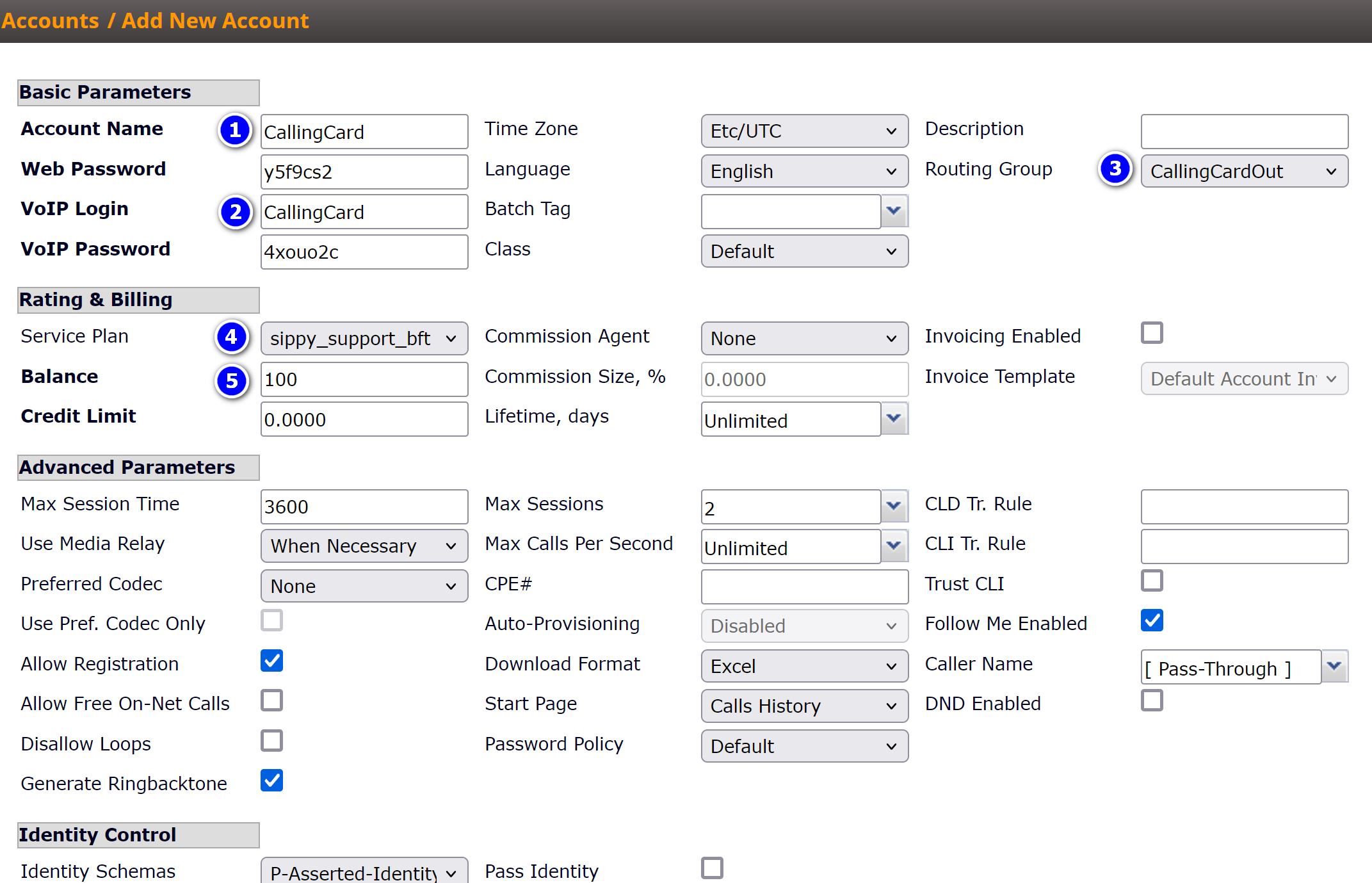Open the Lifetime days combo arrow
The width and height of the screenshot is (1372, 883).
(x=894, y=419)
